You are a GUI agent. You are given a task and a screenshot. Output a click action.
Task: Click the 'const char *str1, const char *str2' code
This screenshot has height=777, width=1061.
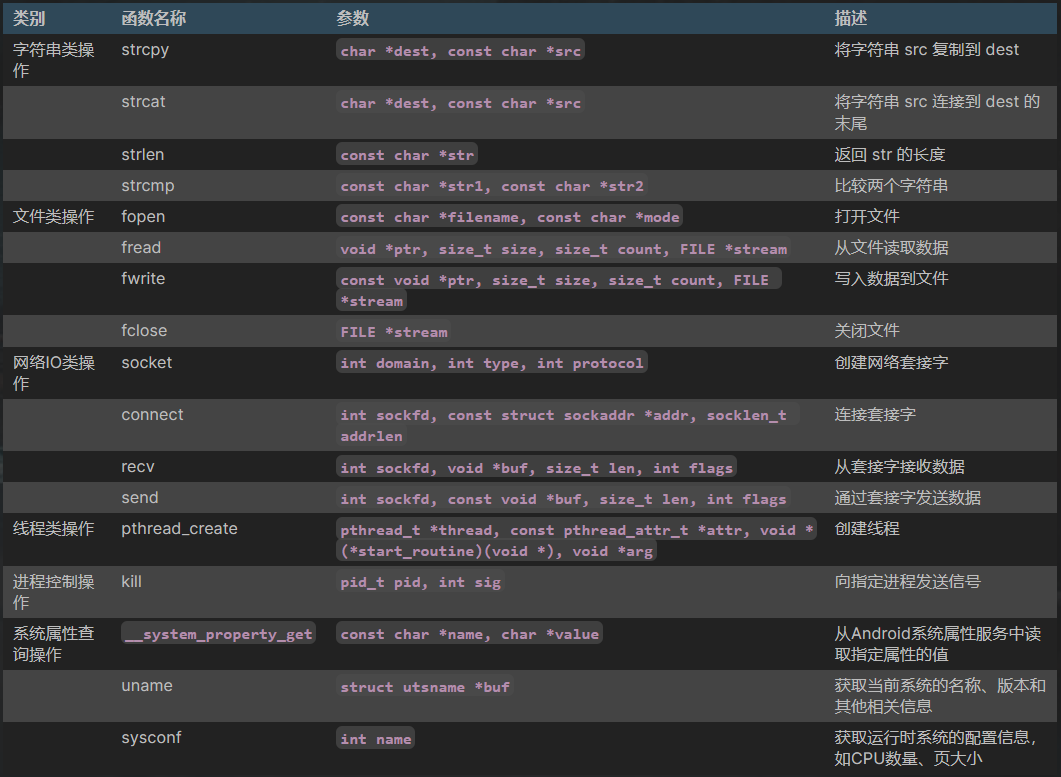[492, 186]
